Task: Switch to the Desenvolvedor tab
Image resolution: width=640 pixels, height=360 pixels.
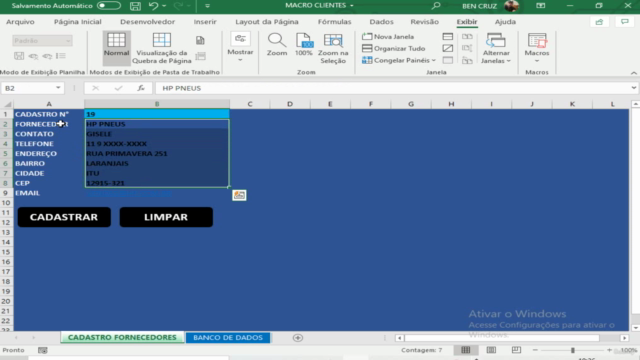Action: click(x=147, y=22)
